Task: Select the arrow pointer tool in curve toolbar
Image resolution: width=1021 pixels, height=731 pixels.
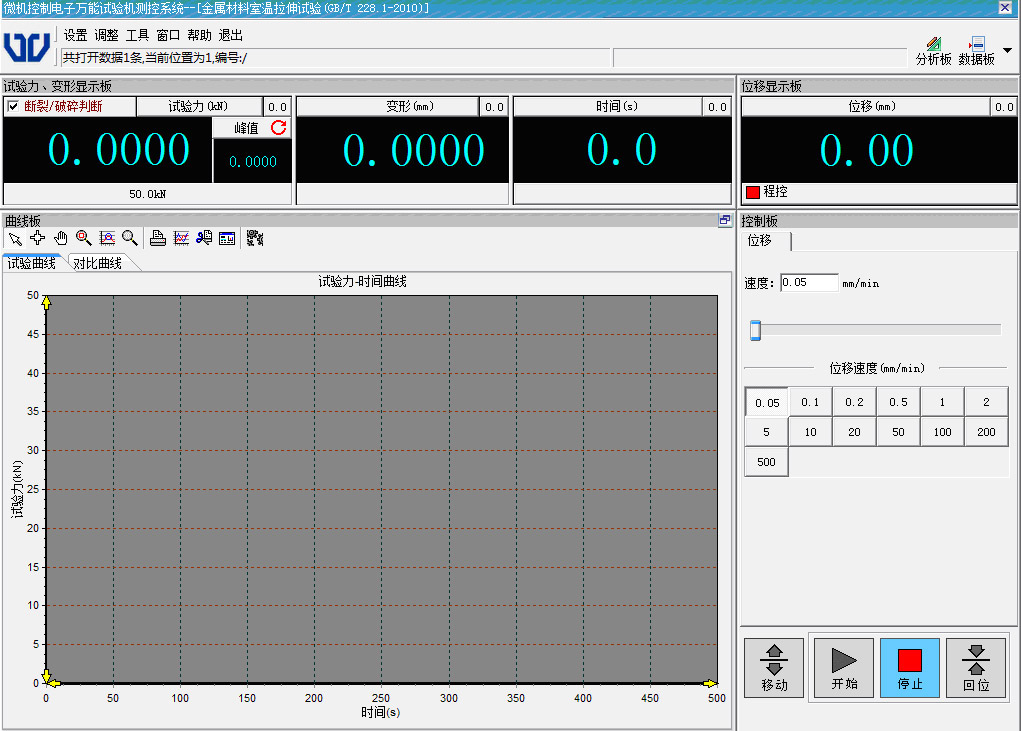Action: (14, 238)
